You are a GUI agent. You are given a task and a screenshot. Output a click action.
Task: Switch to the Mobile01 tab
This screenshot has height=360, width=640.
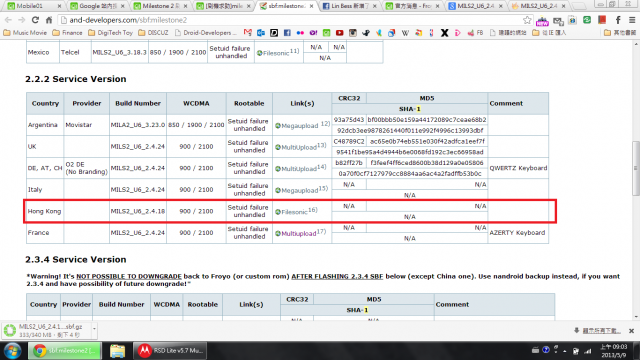34,6
